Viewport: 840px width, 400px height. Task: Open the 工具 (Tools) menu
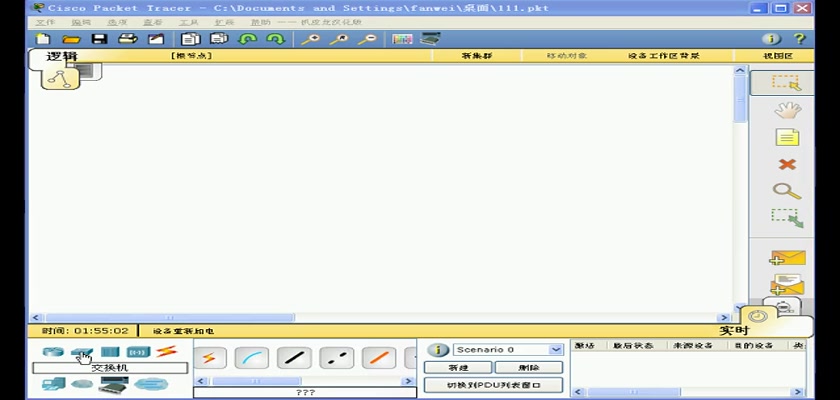pyautogui.click(x=188, y=22)
